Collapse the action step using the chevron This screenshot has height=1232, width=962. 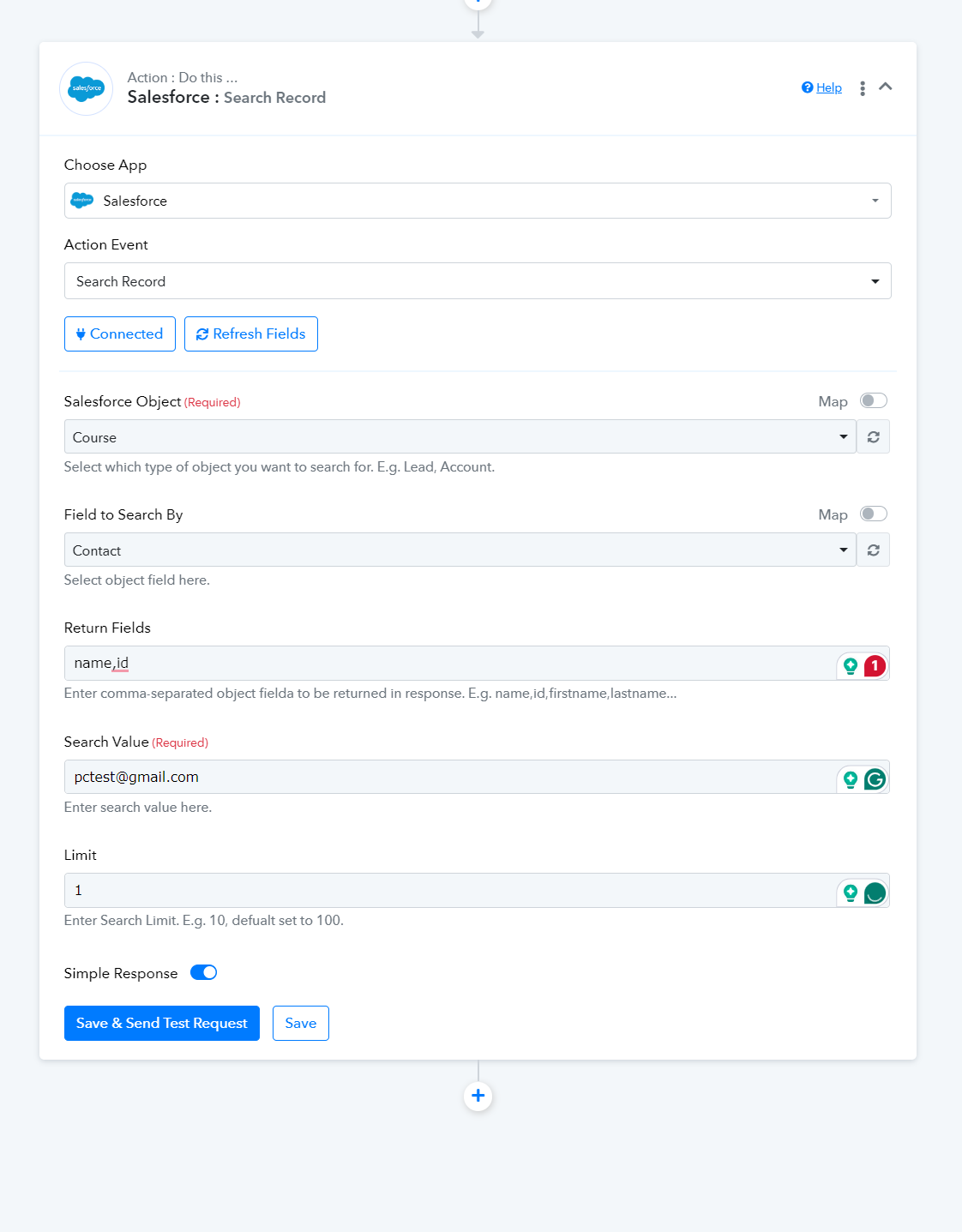886,87
